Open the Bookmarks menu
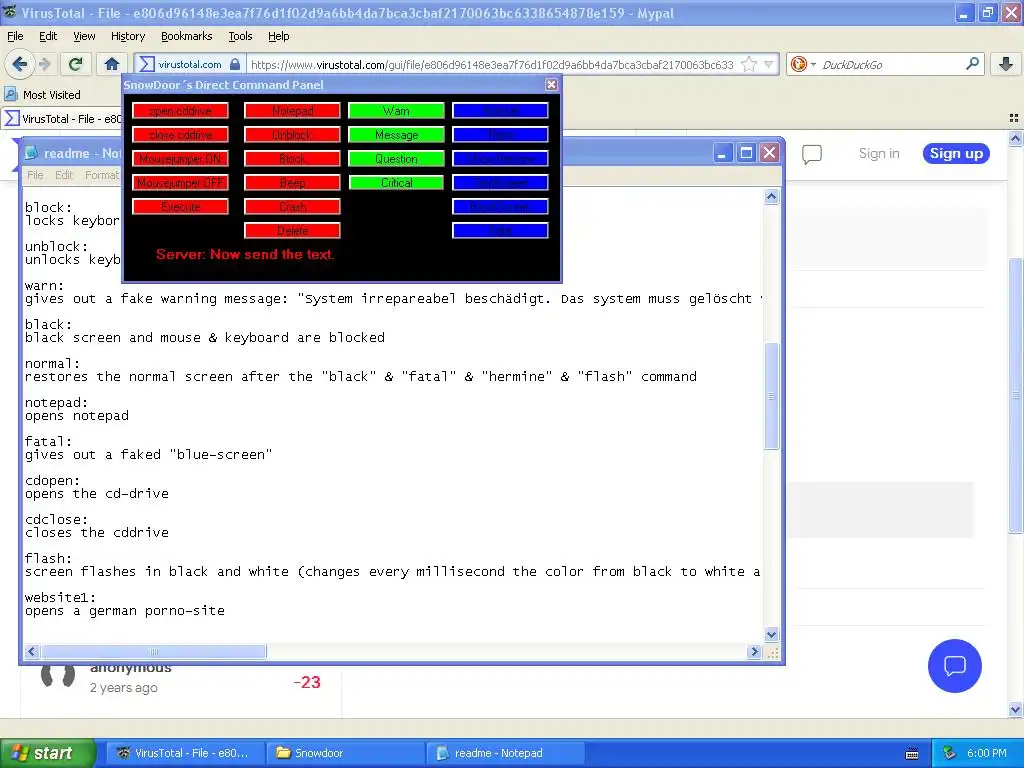The height and width of the screenshot is (768, 1024). 186,36
